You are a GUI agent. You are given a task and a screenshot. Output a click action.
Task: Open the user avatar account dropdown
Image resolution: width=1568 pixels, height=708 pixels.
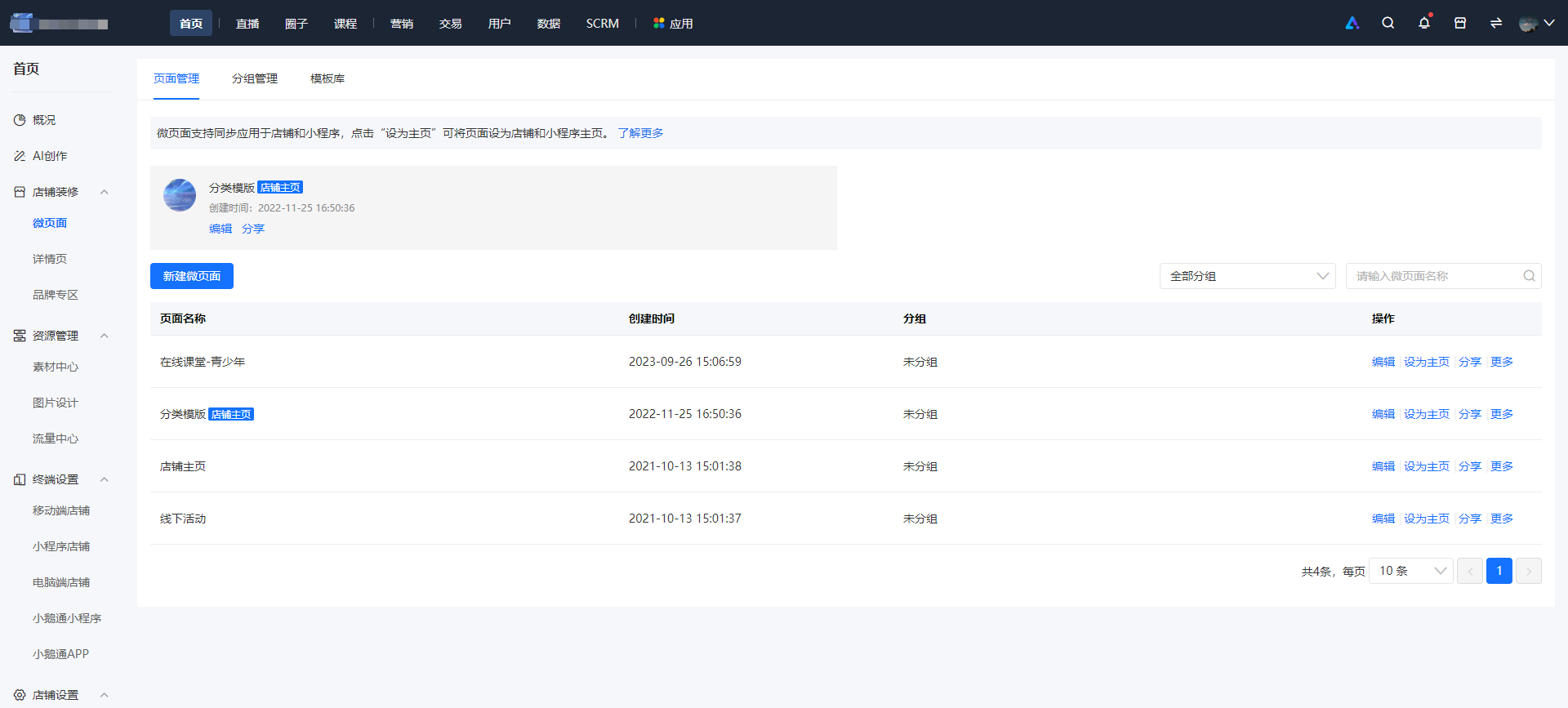coord(1536,23)
